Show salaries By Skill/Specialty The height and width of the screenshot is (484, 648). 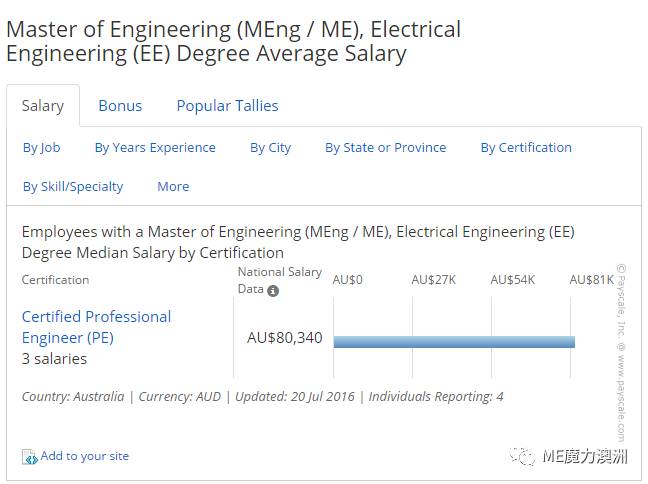[x=73, y=187]
